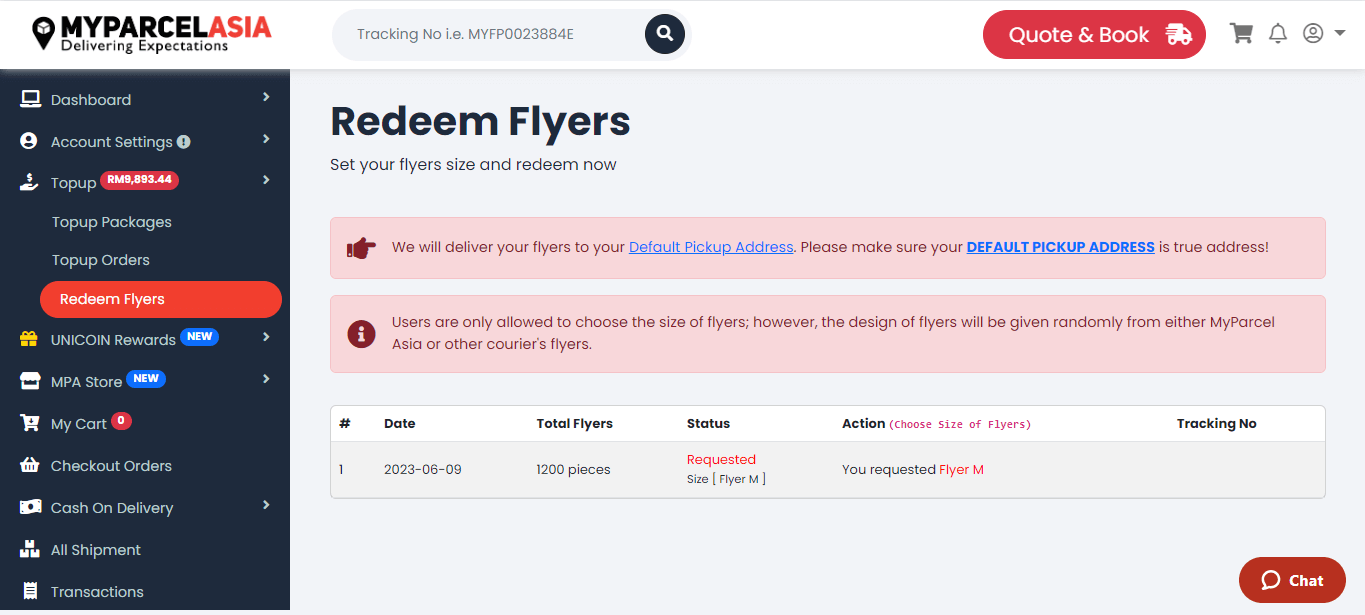
Task: Expand the Cash On Delivery chevron
Action: pos(266,505)
